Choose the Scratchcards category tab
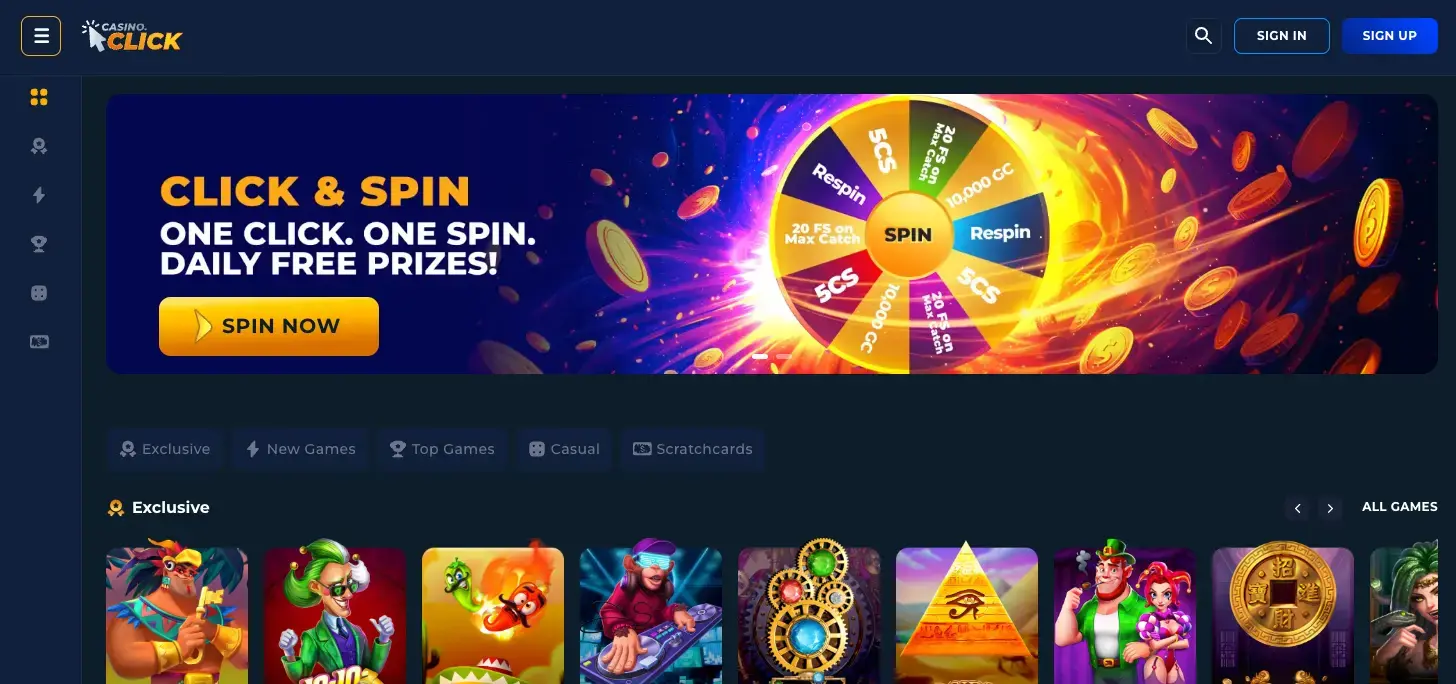The image size is (1456, 684). tap(692, 449)
